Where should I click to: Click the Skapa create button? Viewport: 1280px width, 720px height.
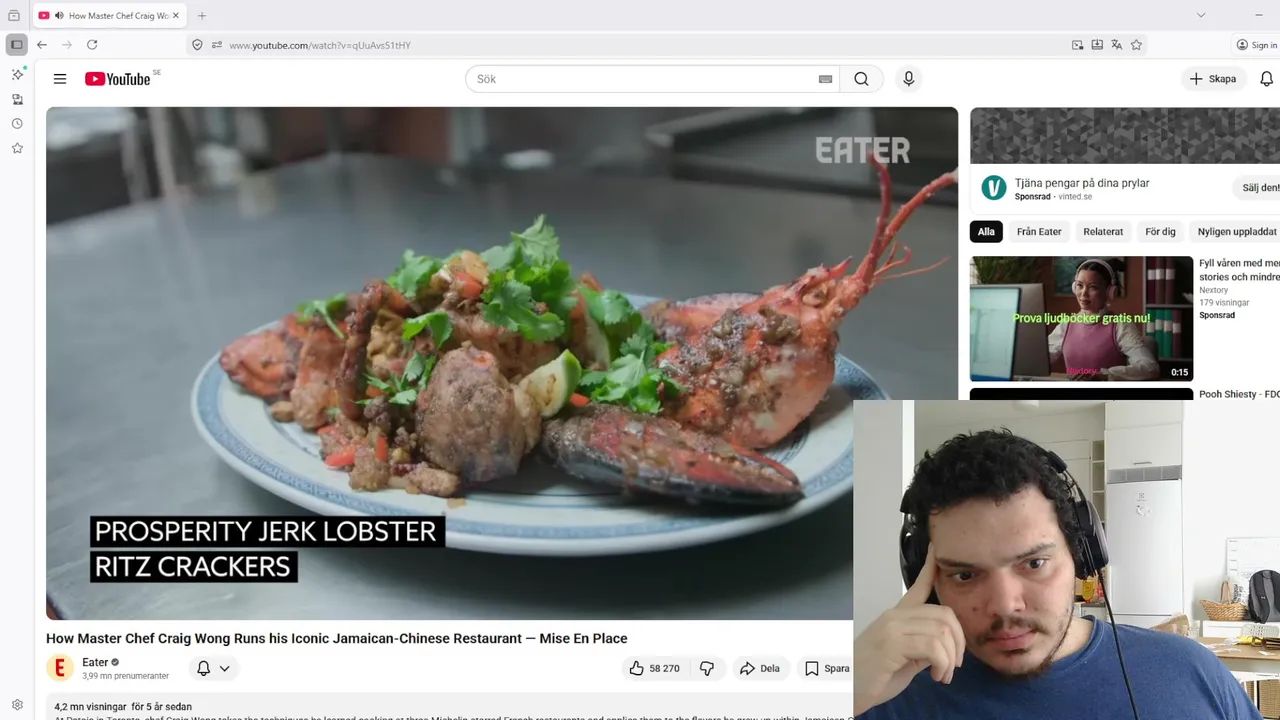tap(1212, 79)
